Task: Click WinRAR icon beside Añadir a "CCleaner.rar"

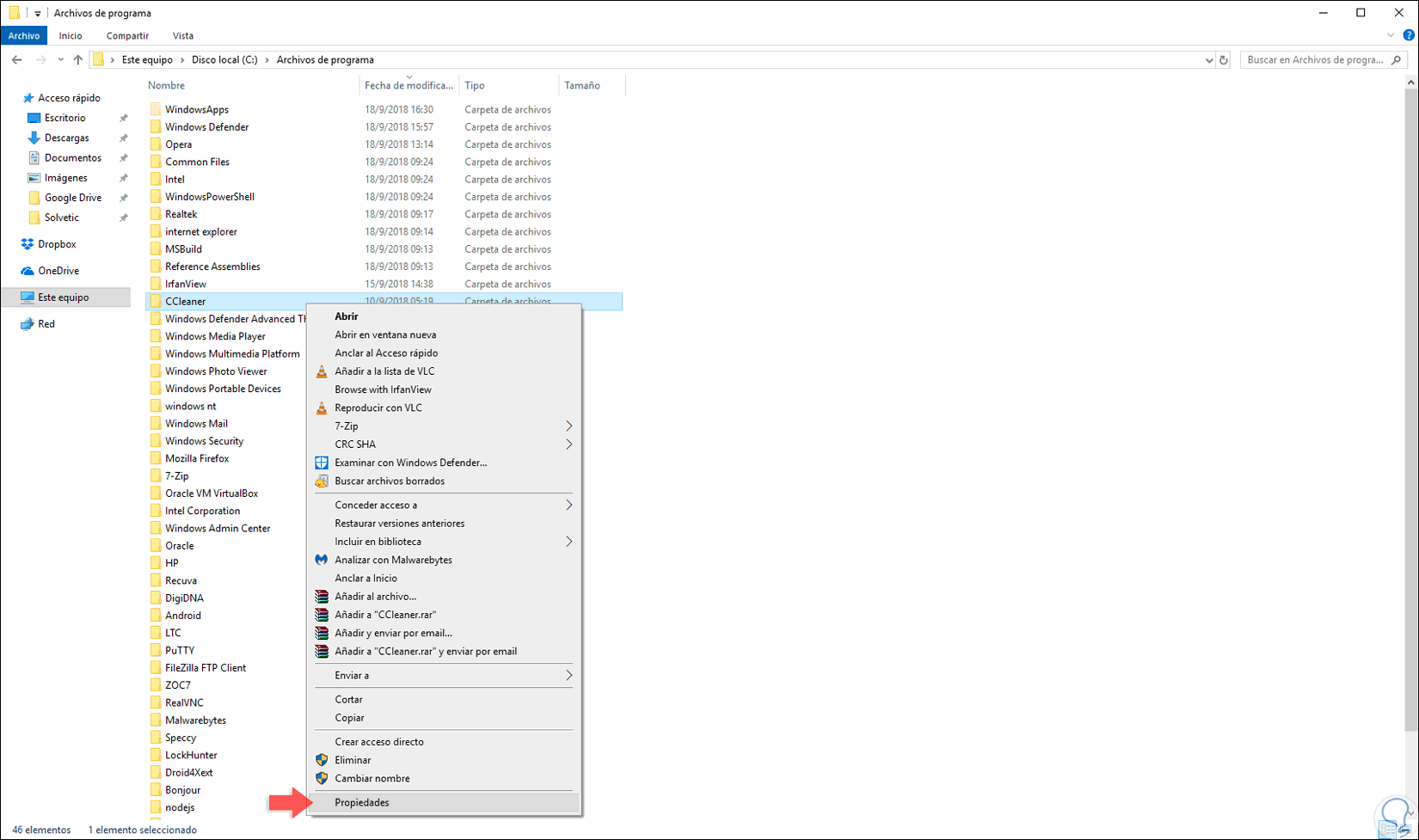Action: pyautogui.click(x=322, y=615)
